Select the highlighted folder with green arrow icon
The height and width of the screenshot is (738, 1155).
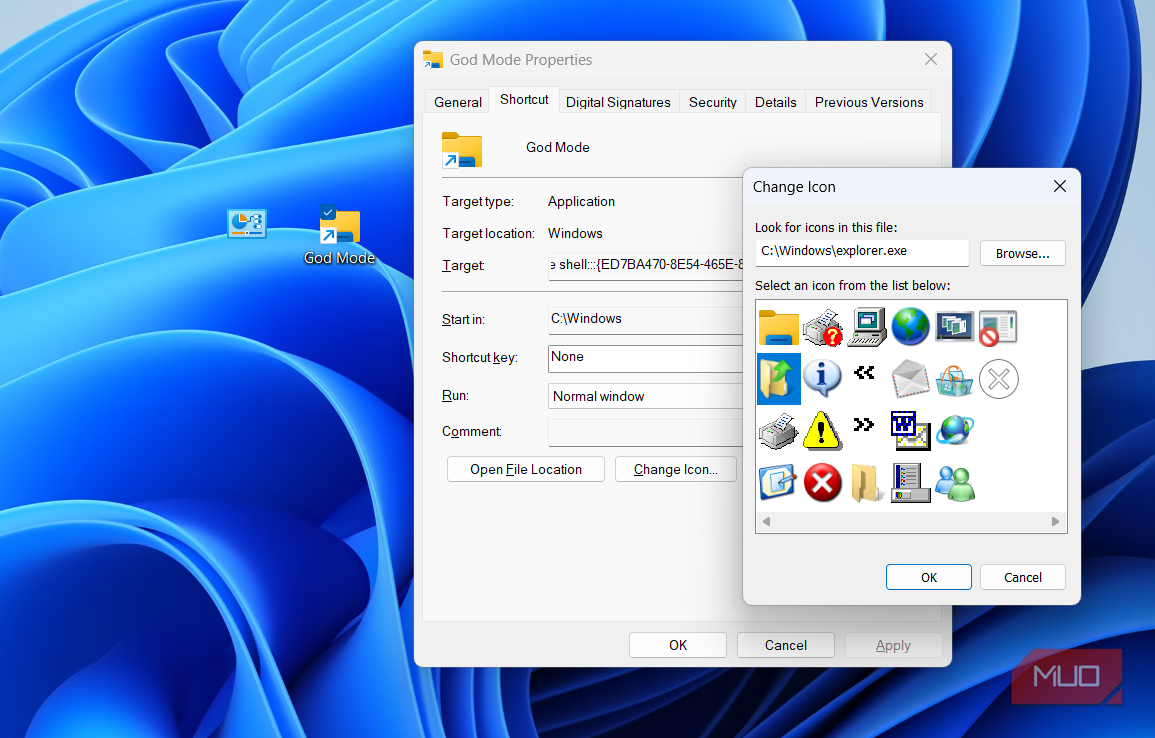click(779, 379)
